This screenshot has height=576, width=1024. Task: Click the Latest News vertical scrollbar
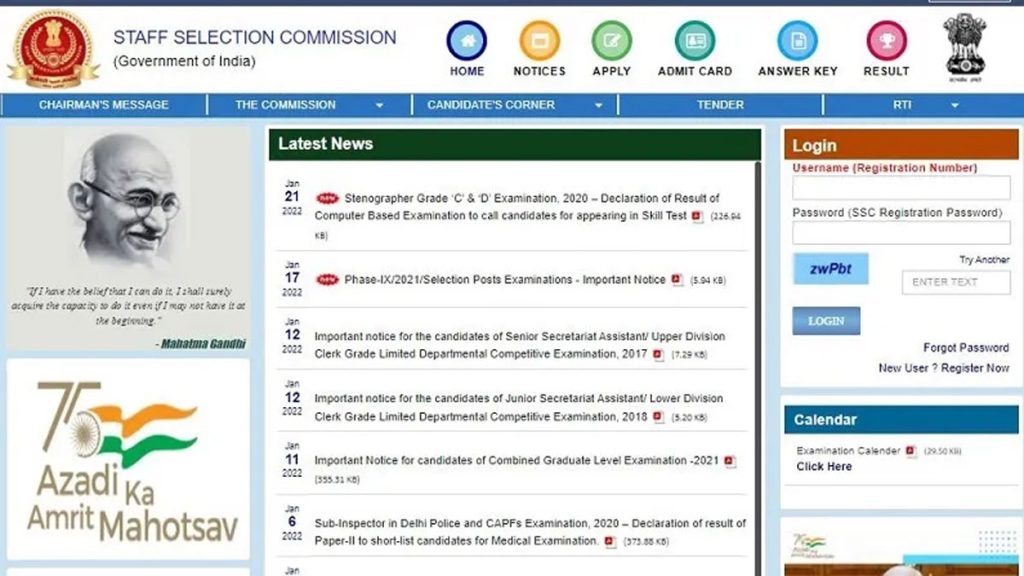(758, 369)
